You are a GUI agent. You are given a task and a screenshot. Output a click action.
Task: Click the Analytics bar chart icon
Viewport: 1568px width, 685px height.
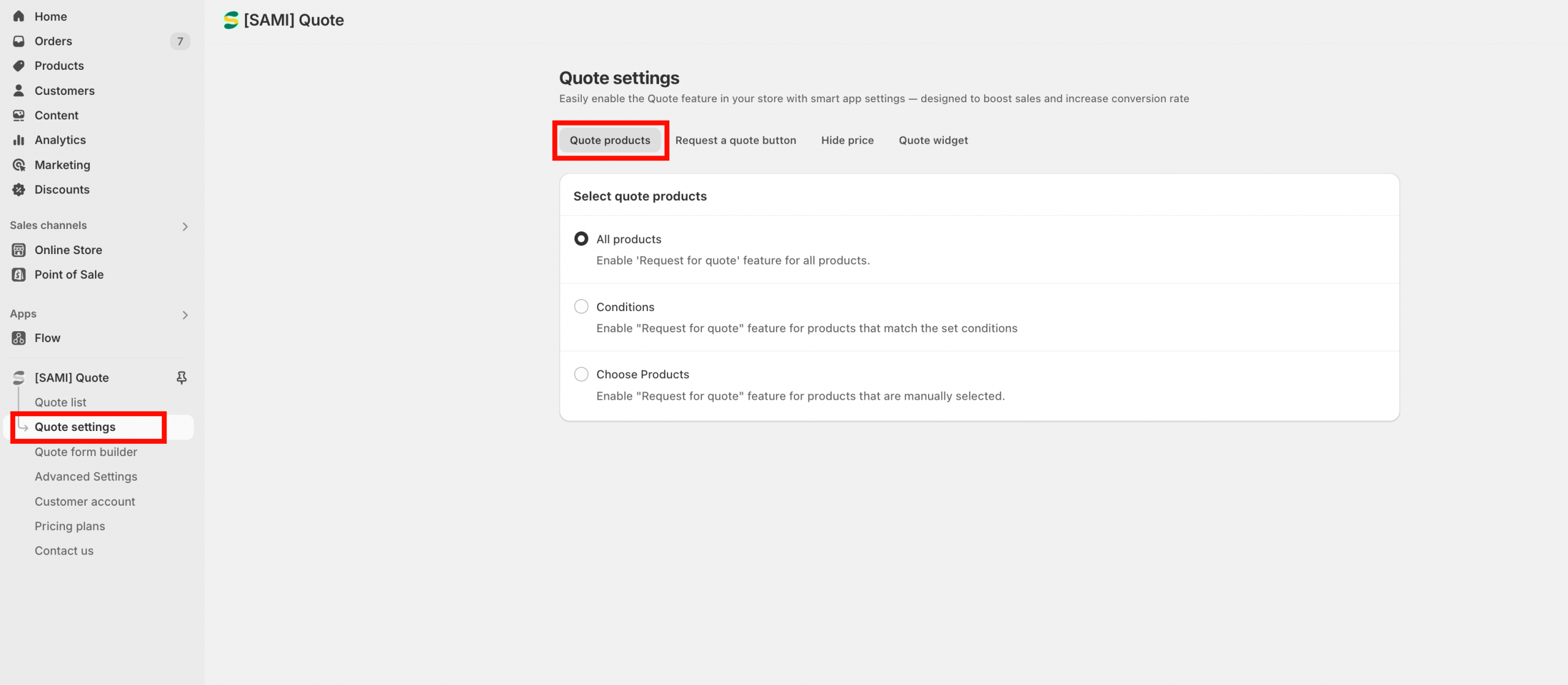[x=18, y=140]
